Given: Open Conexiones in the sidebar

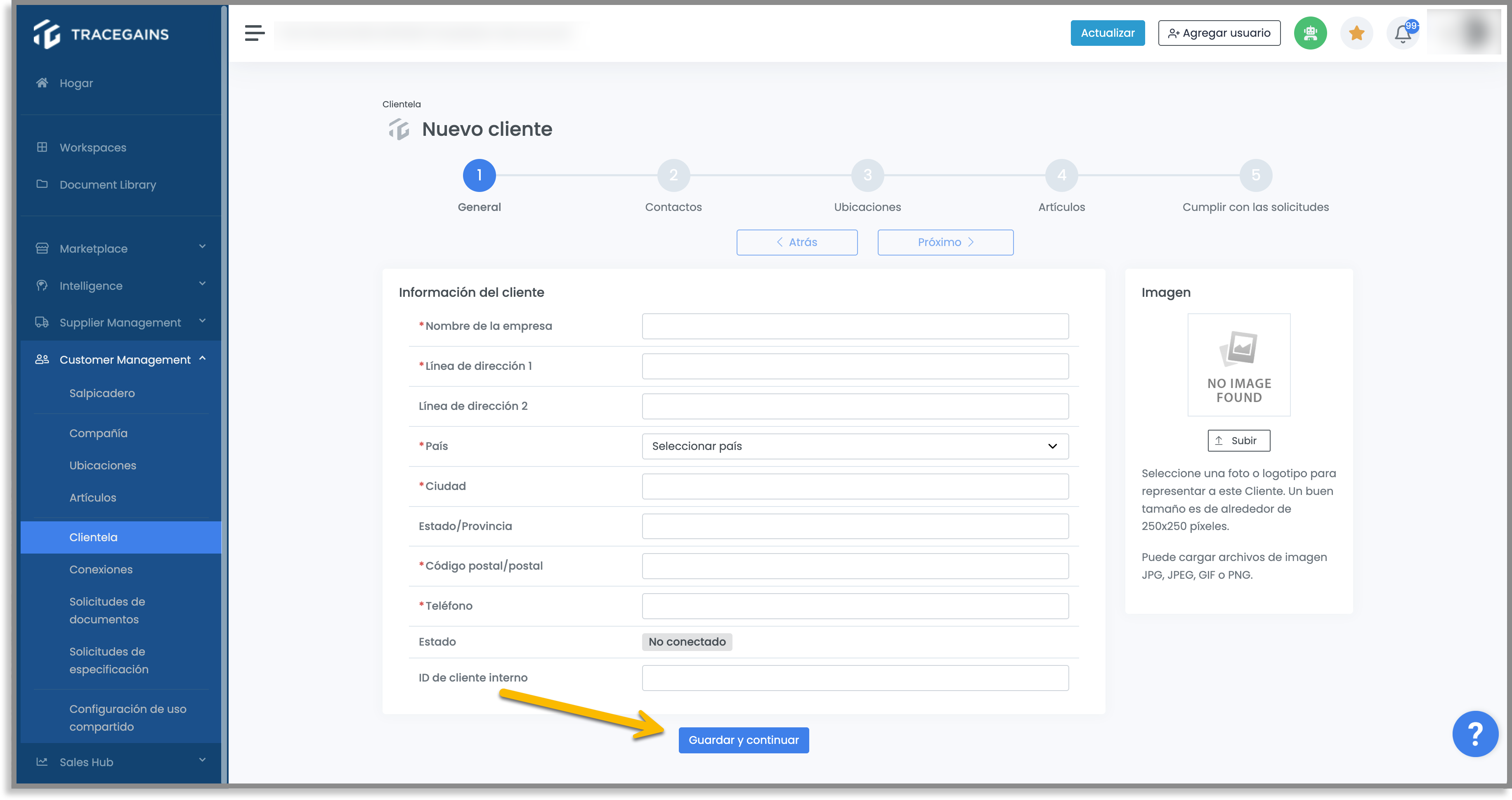Looking at the screenshot, I should pos(101,569).
